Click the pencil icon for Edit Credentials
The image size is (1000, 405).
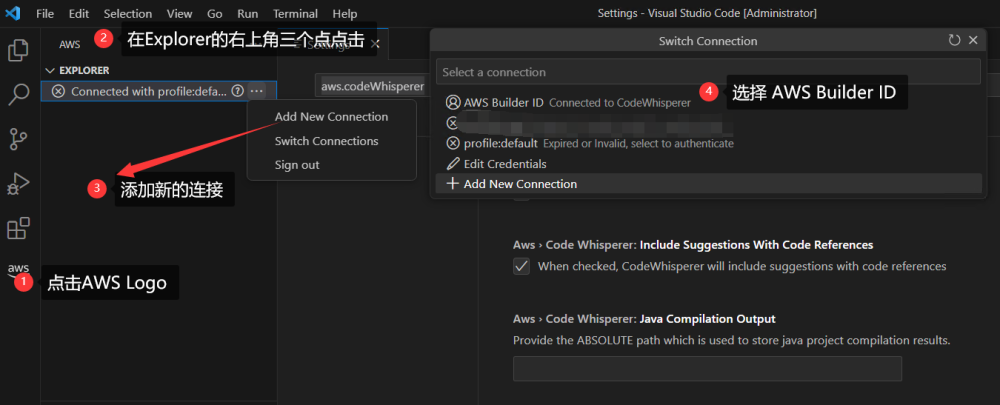click(x=453, y=164)
